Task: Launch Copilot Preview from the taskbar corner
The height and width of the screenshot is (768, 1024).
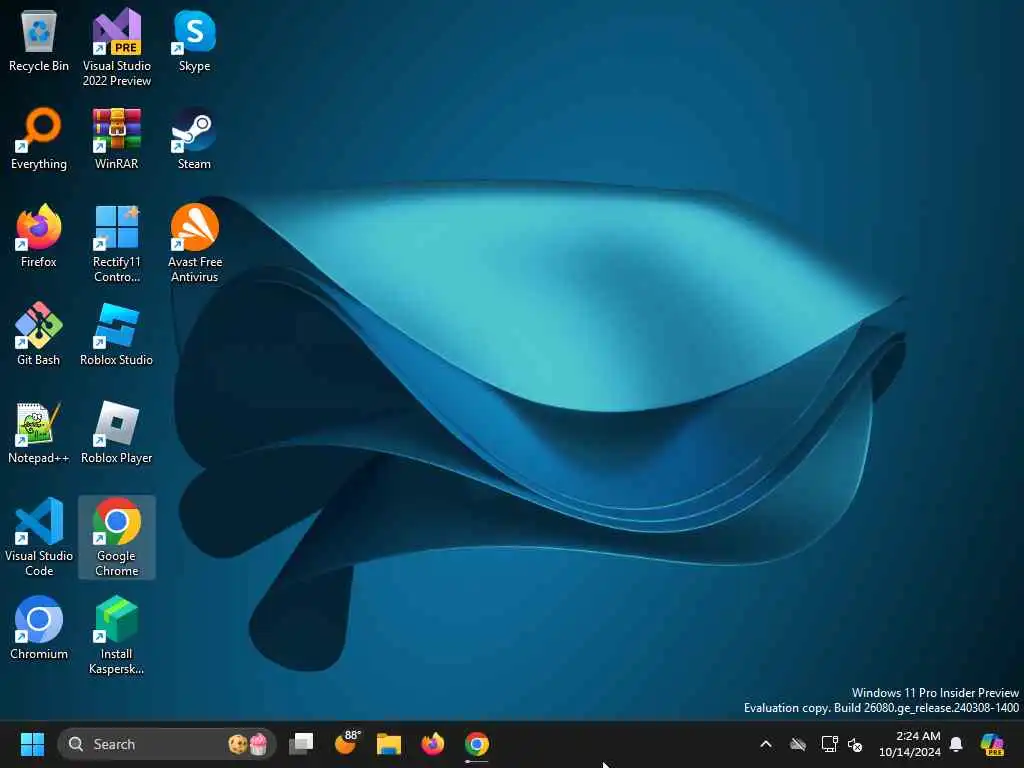Action: tap(992, 744)
